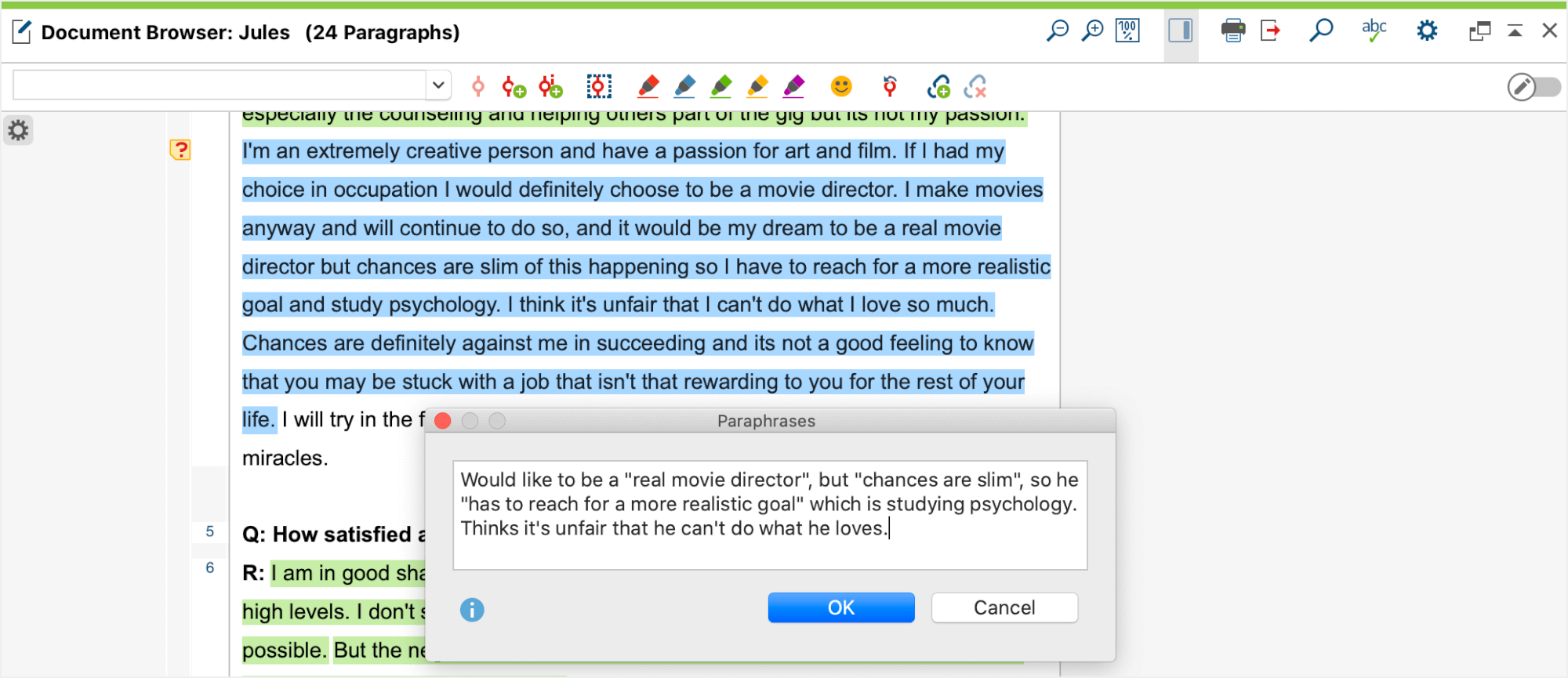Select the blue highlighter
This screenshot has height=678, width=1568.
684,86
